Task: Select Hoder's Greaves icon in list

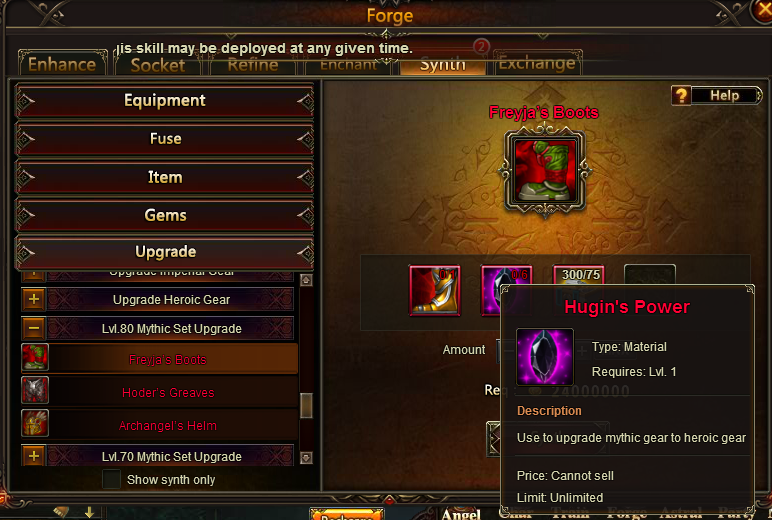Action: pyautogui.click(x=35, y=390)
